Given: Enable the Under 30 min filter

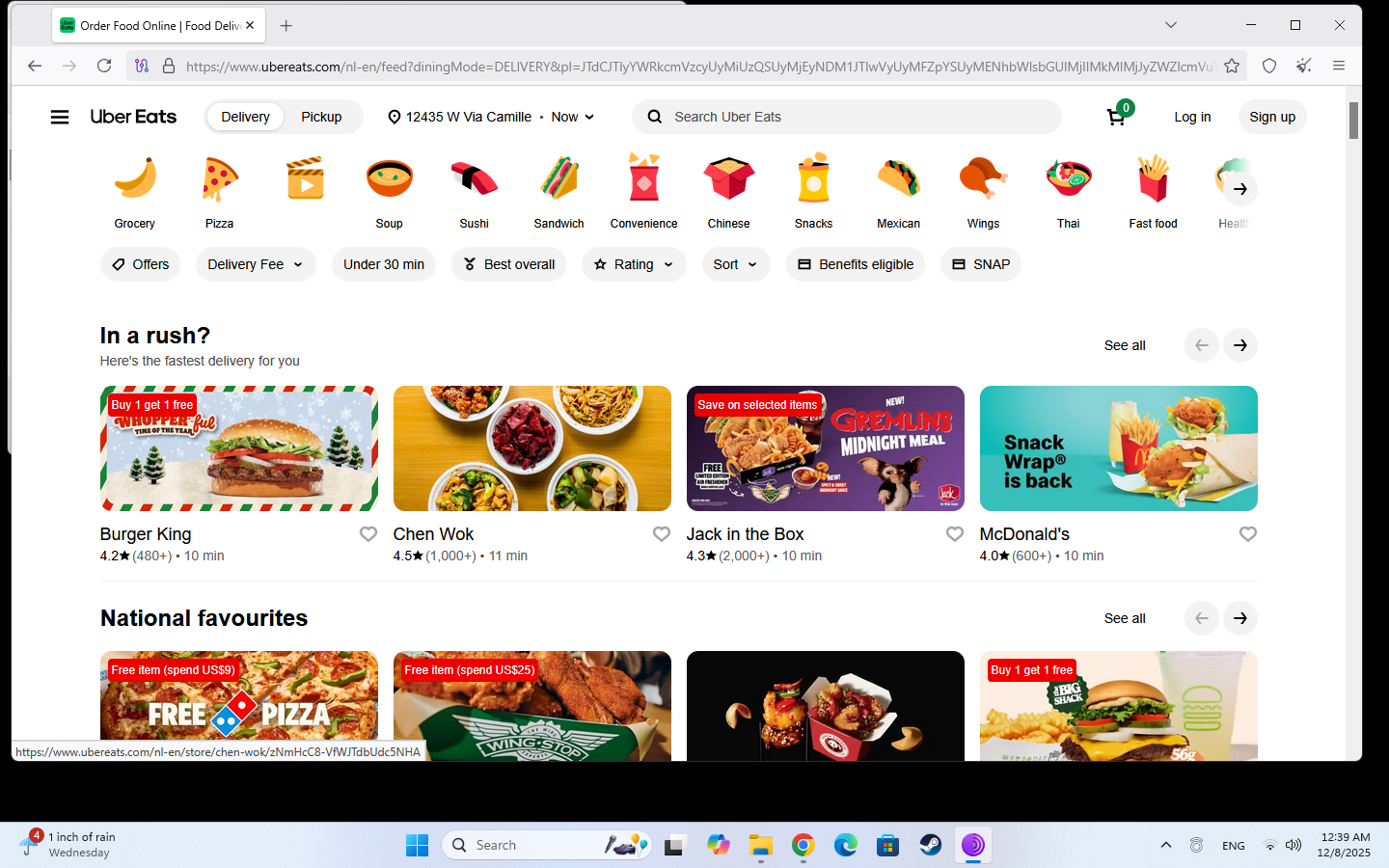Looking at the screenshot, I should coord(383,264).
